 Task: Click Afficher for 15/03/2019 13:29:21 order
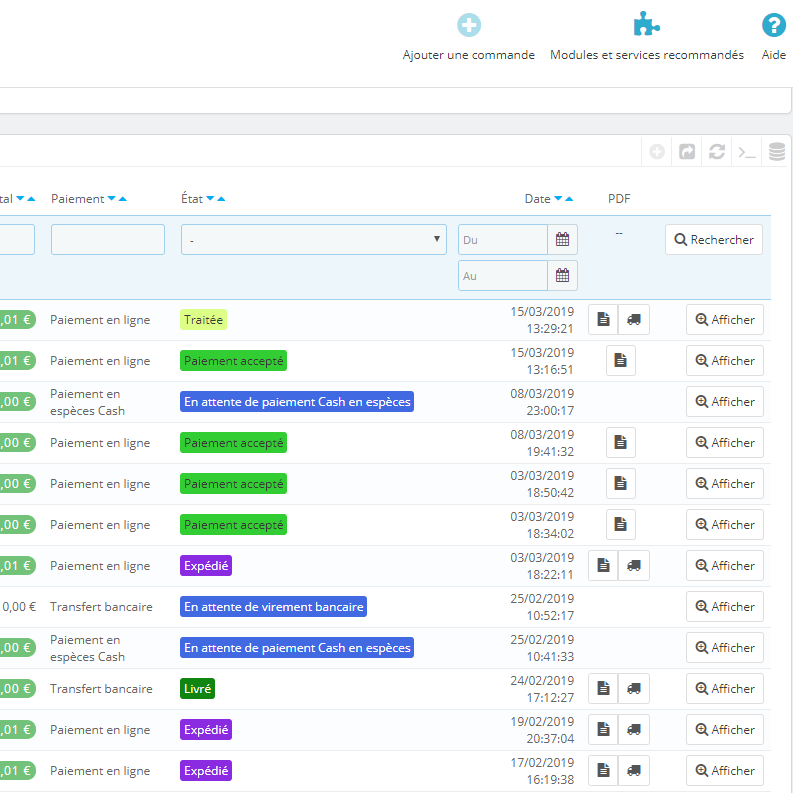click(x=725, y=319)
